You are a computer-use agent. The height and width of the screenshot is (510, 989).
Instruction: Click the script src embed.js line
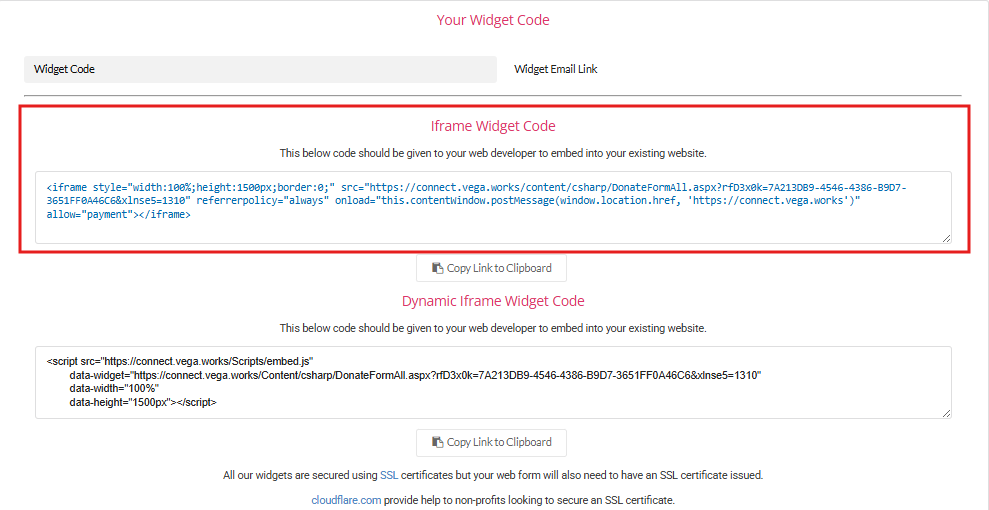coord(180,361)
